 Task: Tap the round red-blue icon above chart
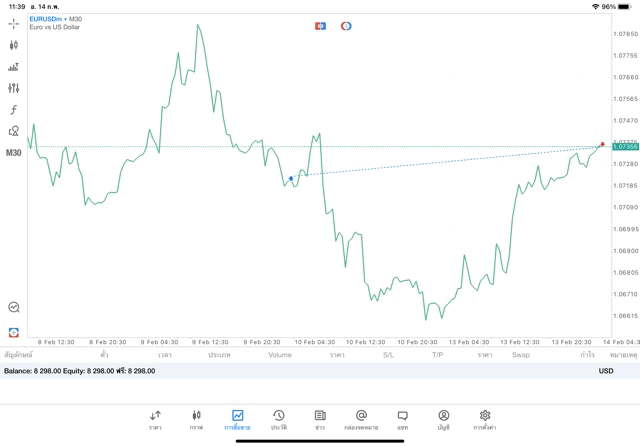tap(346, 26)
